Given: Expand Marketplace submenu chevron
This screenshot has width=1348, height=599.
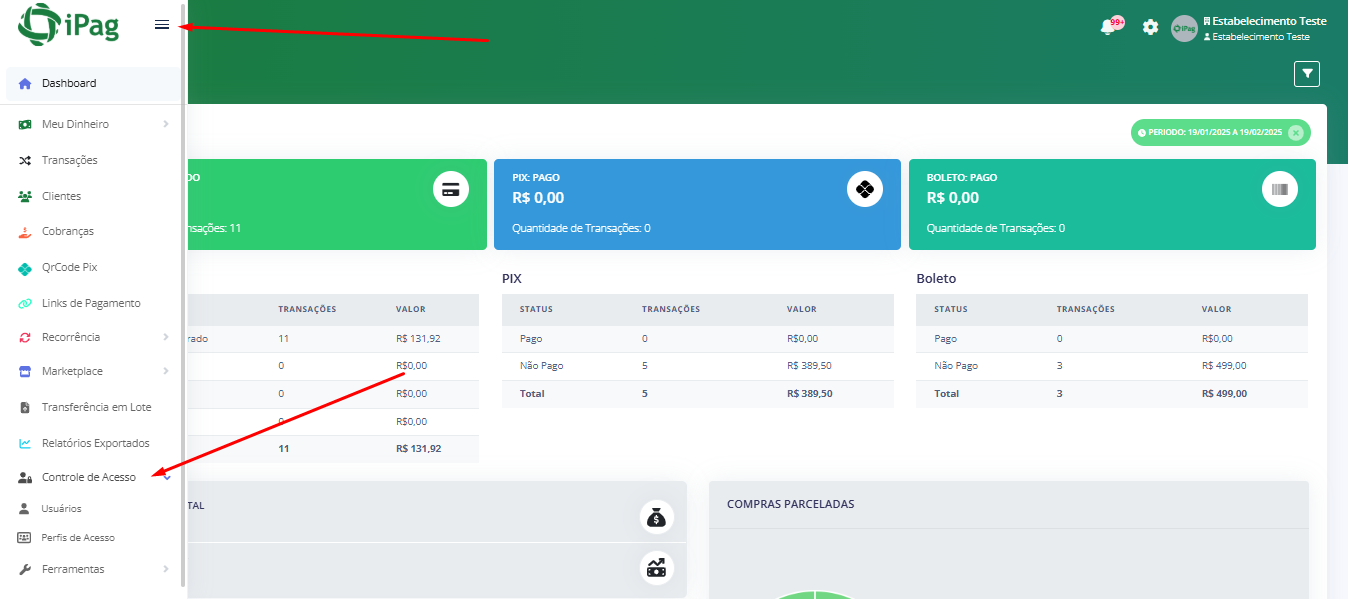Looking at the screenshot, I should (166, 371).
